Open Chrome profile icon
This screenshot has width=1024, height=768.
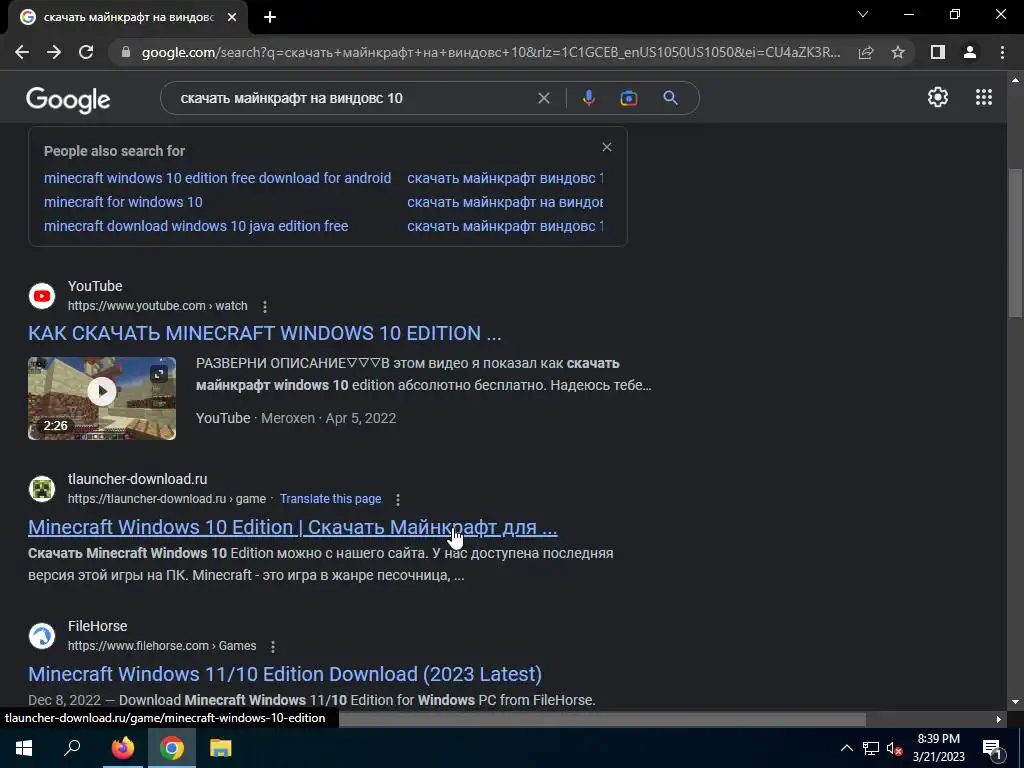(x=970, y=52)
